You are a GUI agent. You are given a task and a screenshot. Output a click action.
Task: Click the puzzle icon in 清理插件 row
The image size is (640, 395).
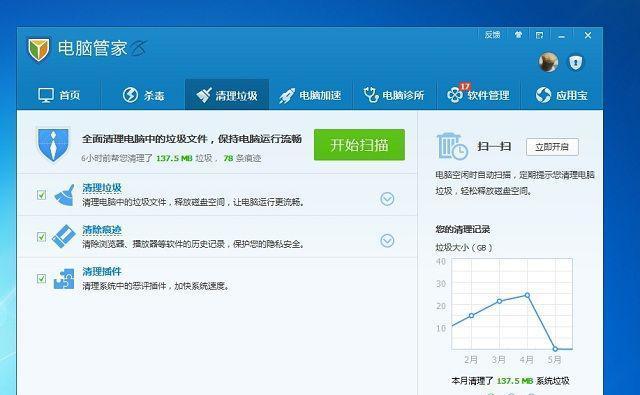tap(64, 279)
